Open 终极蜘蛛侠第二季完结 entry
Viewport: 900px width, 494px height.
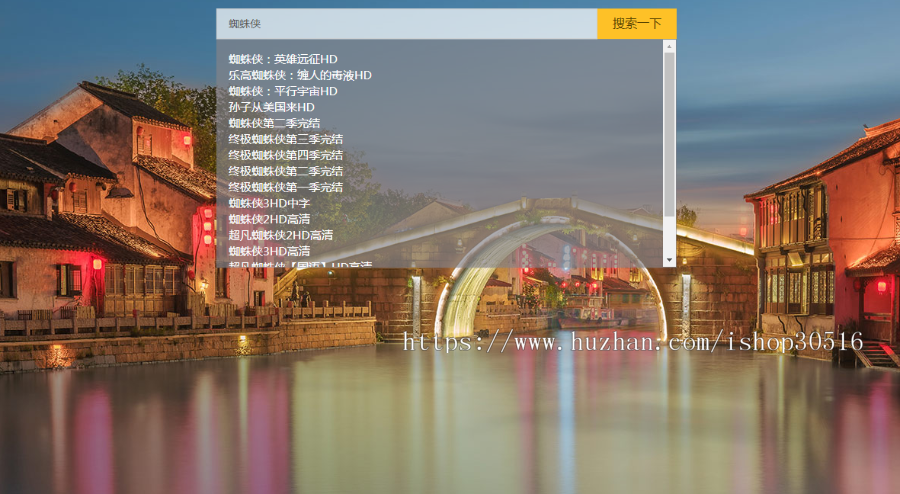pyautogui.click(x=286, y=172)
